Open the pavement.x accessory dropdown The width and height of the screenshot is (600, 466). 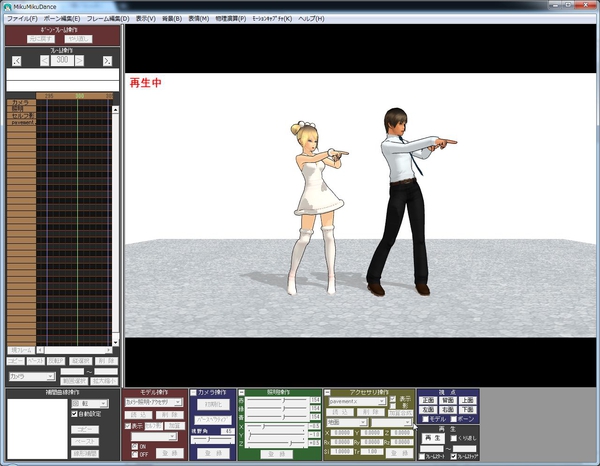357,401
